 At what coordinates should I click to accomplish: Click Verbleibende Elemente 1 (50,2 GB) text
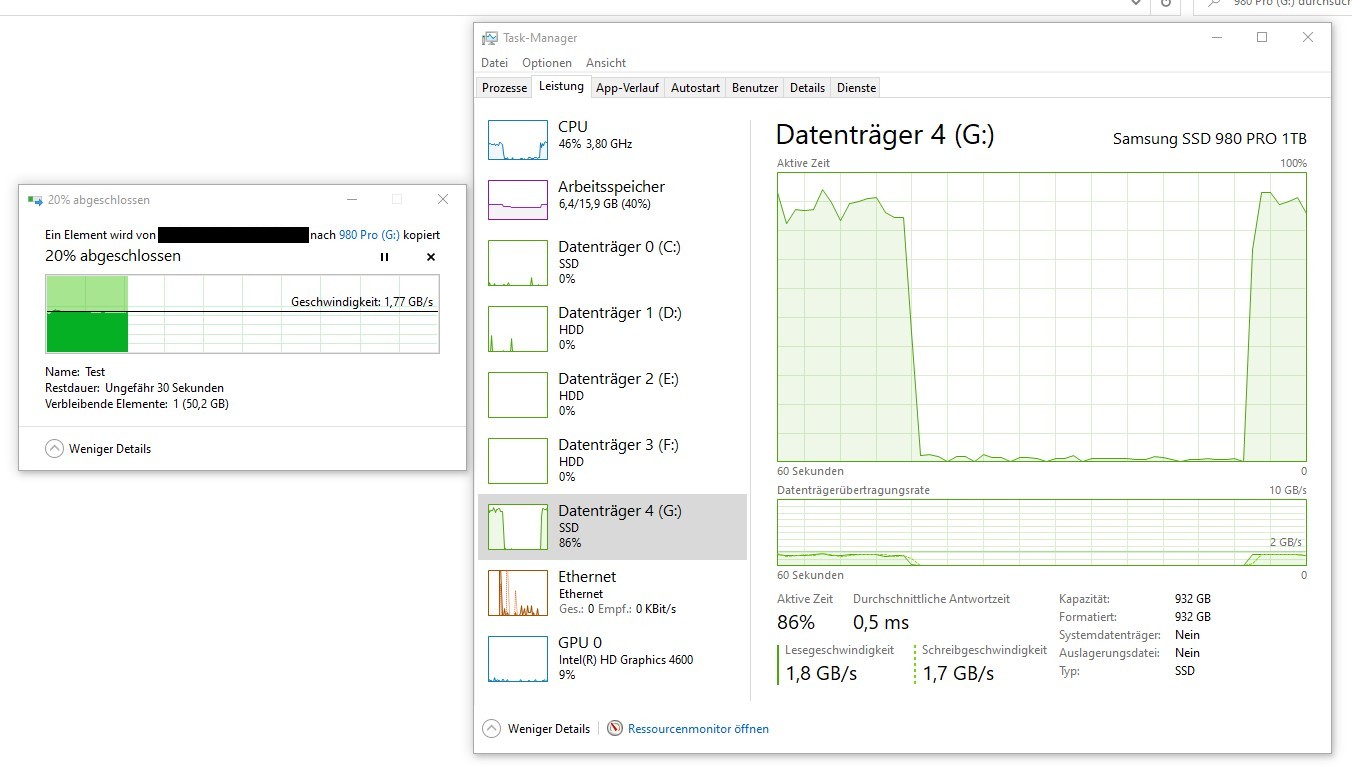point(136,404)
